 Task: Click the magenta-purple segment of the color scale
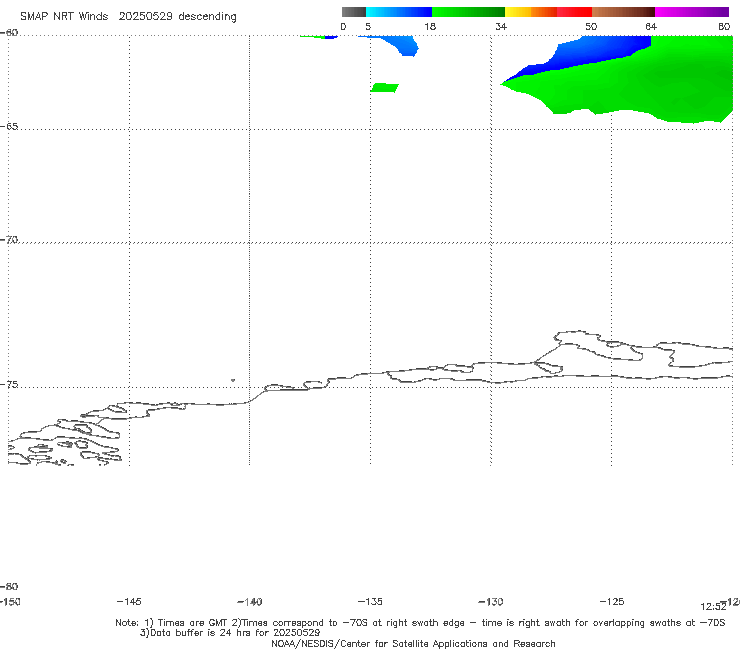point(692,12)
